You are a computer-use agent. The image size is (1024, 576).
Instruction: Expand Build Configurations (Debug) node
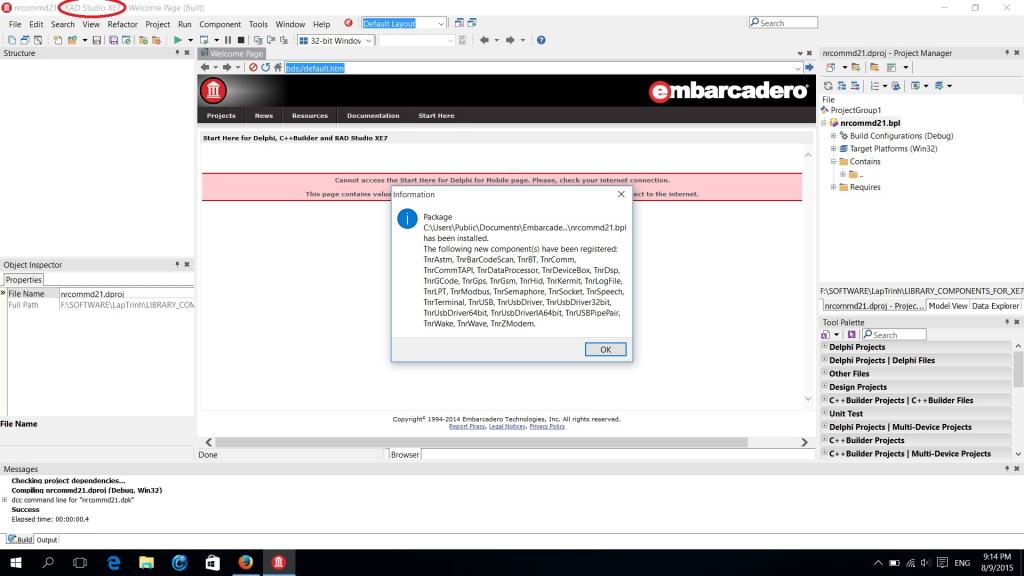833,136
